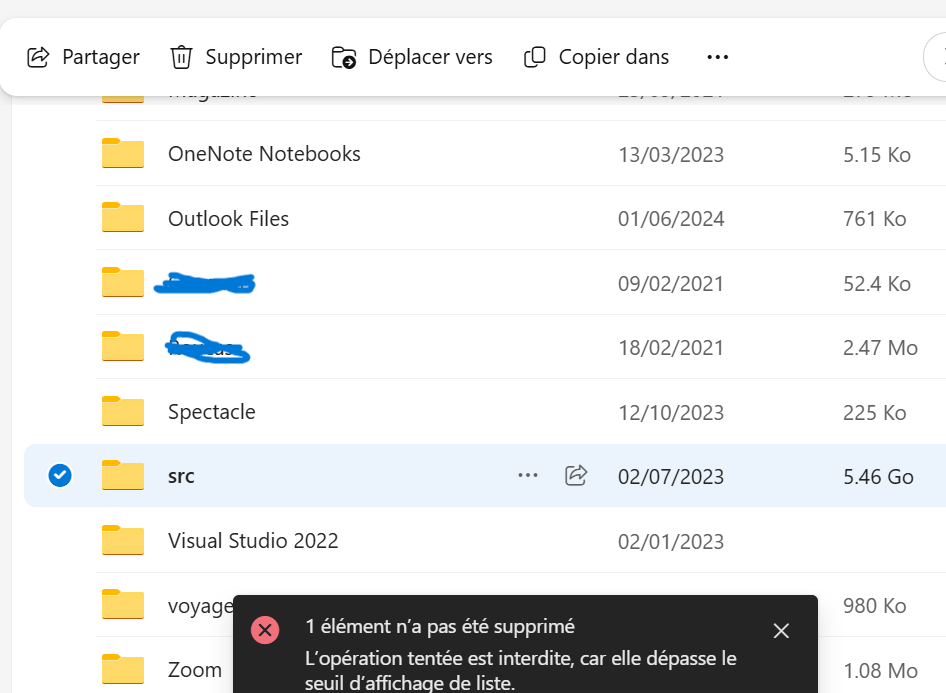Open the src row three-dots actions menu
This screenshot has width=946, height=693.
(528, 476)
